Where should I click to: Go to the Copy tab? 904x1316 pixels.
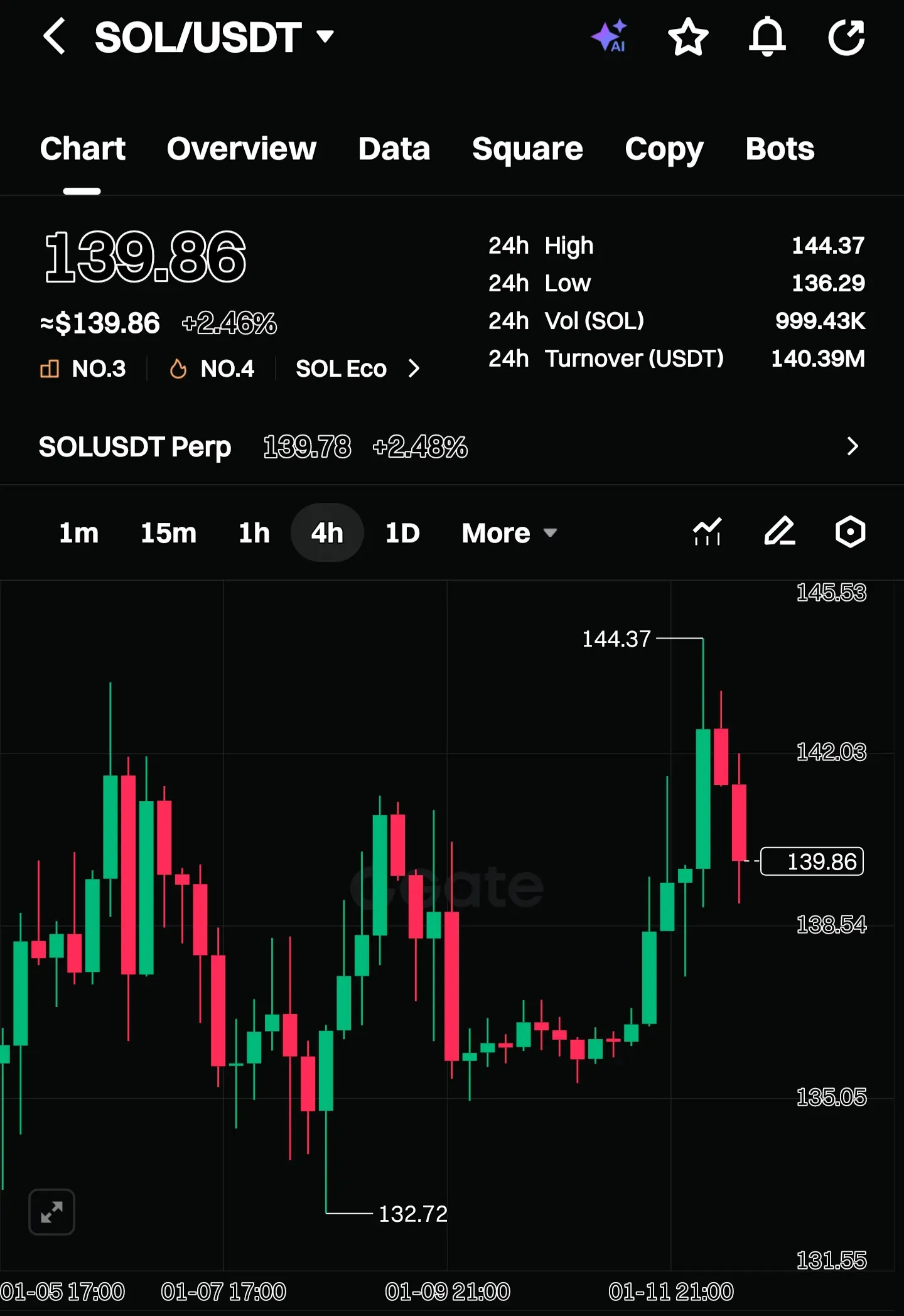664,150
